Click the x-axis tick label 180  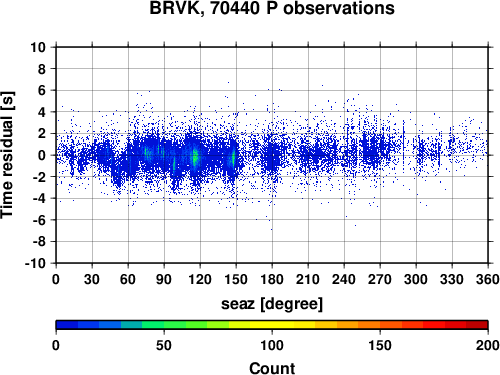pyautogui.click(x=272, y=279)
